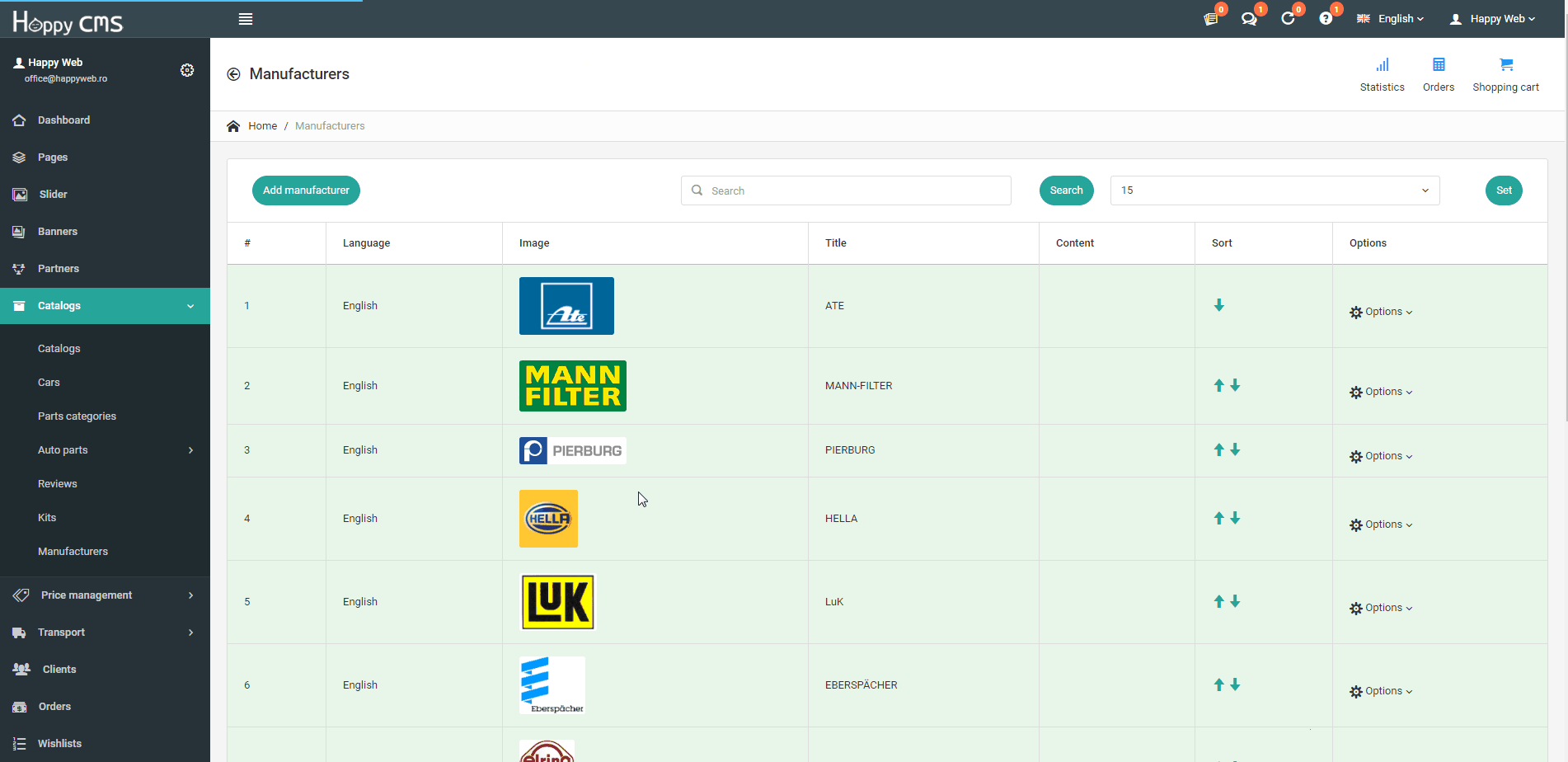Move EBERSPÄCHER down with sort arrow
Image resolution: width=1568 pixels, height=762 pixels.
pyautogui.click(x=1235, y=684)
